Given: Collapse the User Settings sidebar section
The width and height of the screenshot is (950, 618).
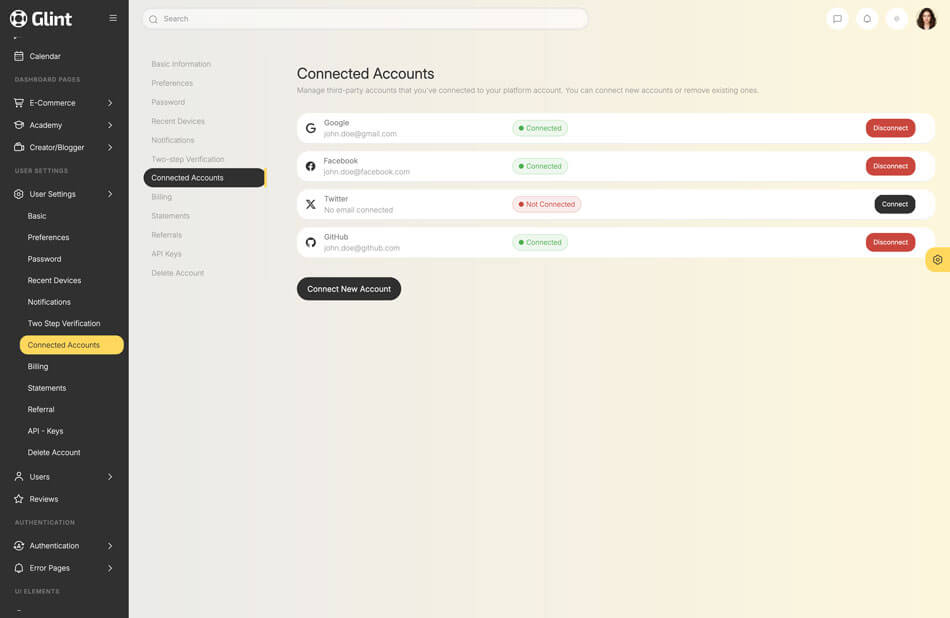Looking at the screenshot, I should point(64,194).
